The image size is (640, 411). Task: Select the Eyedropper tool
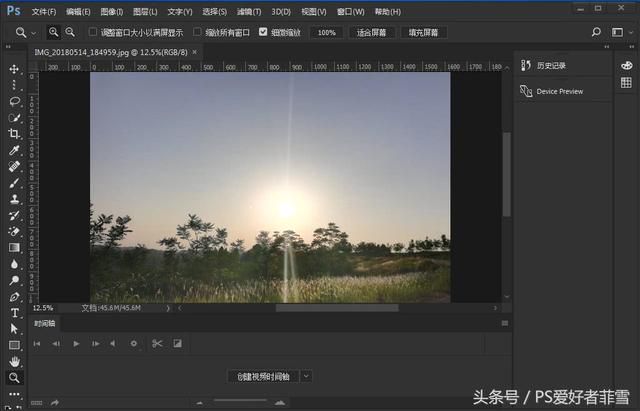(14, 150)
